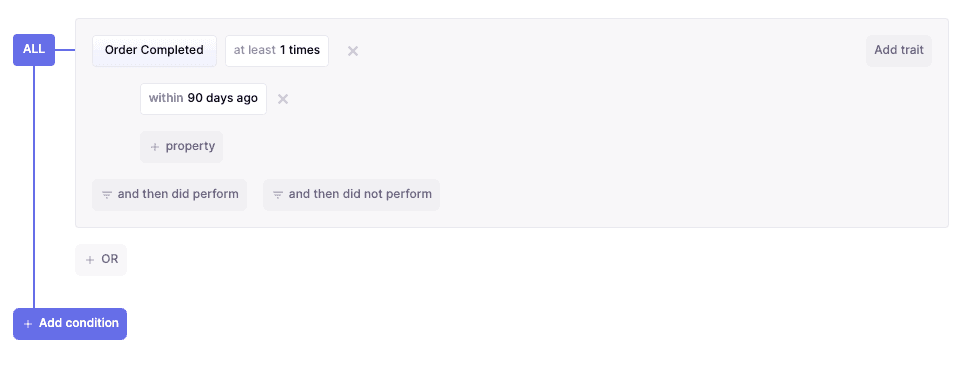Click plus icon in Add condition button
Image resolution: width=969 pixels, height=374 pixels.
(28, 324)
